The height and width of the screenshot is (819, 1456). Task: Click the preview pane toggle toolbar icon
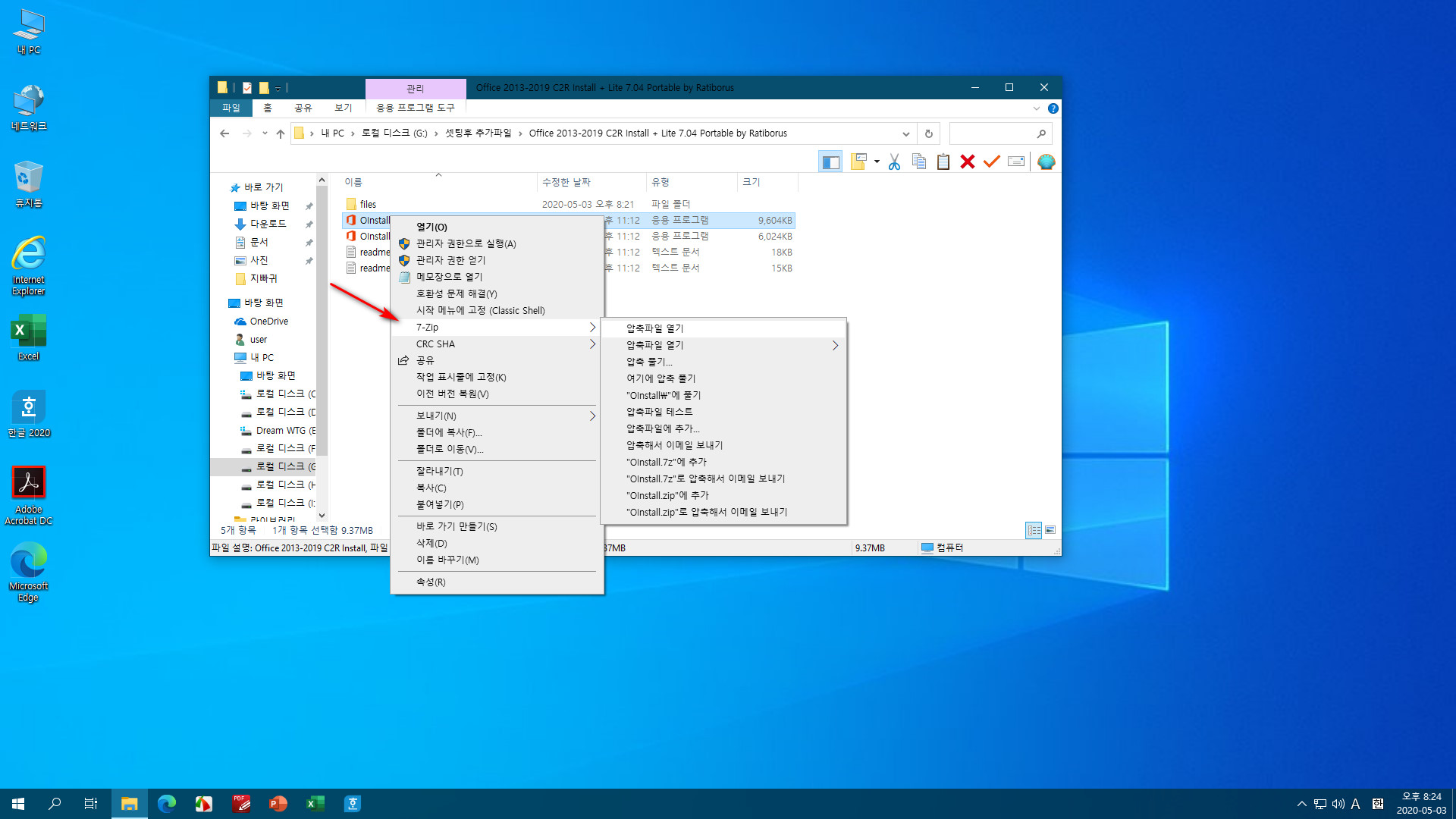(830, 162)
